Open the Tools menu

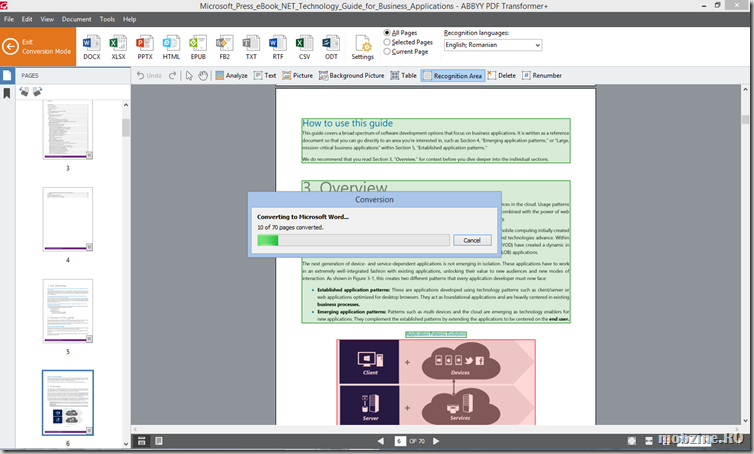coord(107,19)
